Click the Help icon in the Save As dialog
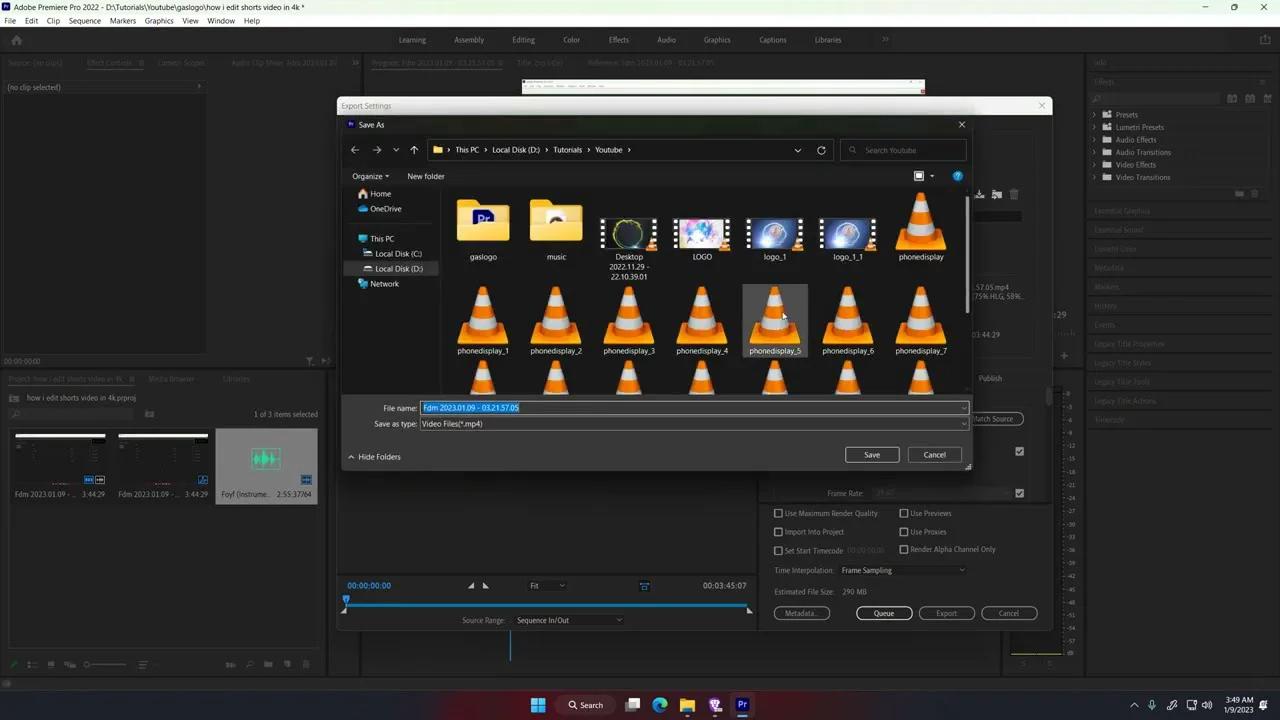The width and height of the screenshot is (1280, 720). pos(957,176)
